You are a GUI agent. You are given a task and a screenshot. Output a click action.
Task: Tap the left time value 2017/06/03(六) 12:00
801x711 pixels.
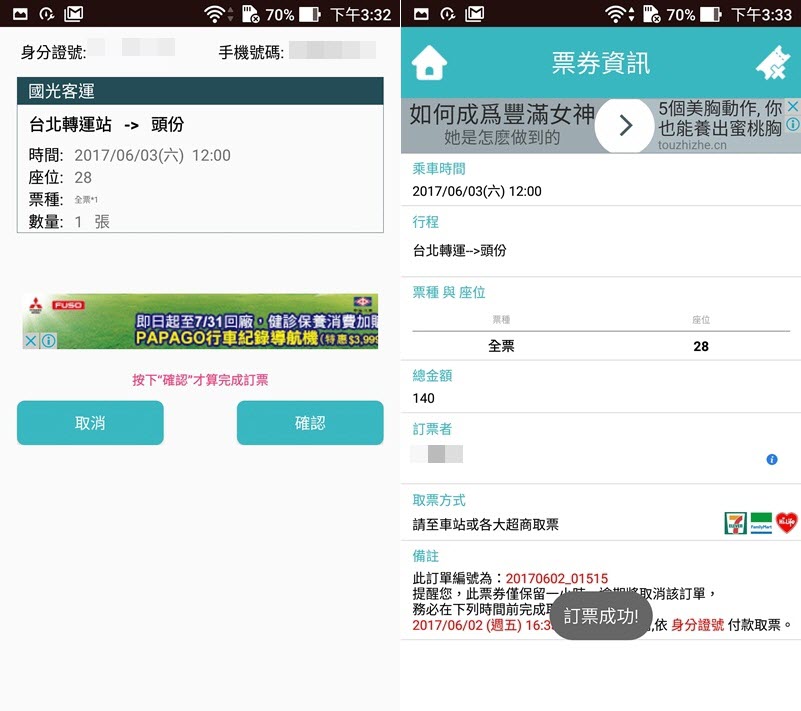pyautogui.click(x=152, y=155)
